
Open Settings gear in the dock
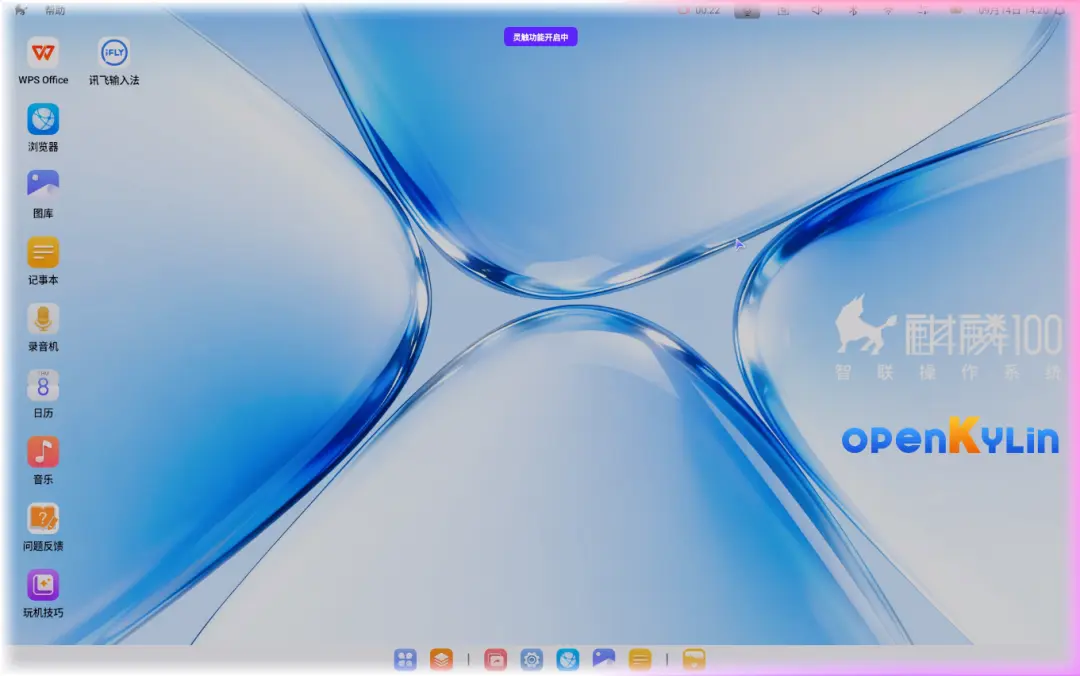(532, 659)
